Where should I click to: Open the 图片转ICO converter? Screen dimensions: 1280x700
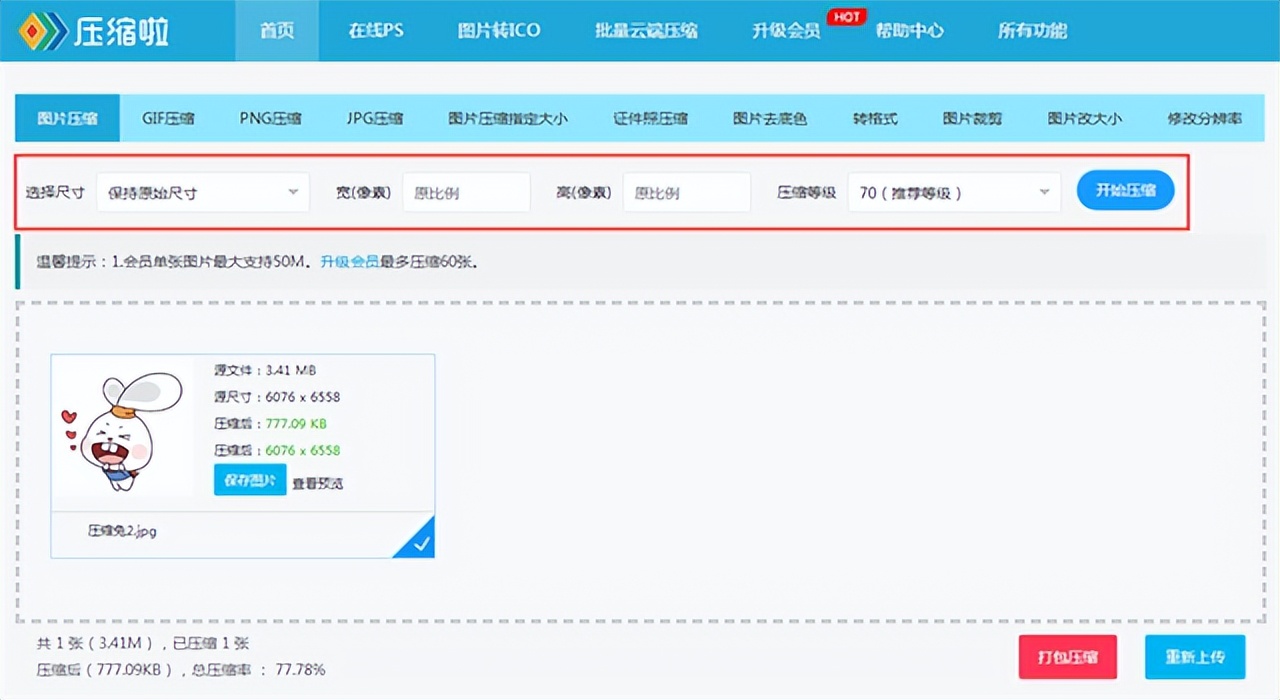coord(500,31)
